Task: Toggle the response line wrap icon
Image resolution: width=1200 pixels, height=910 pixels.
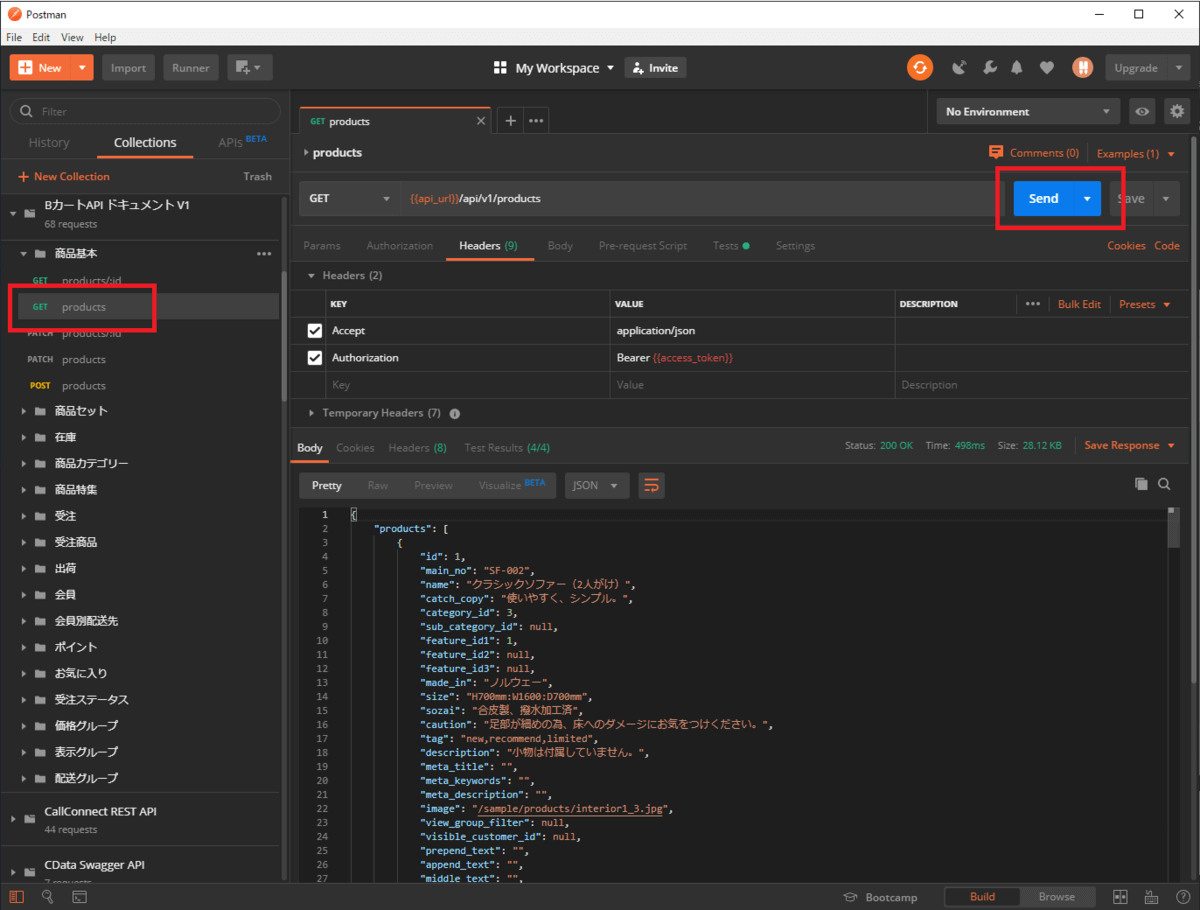Action: click(x=652, y=485)
